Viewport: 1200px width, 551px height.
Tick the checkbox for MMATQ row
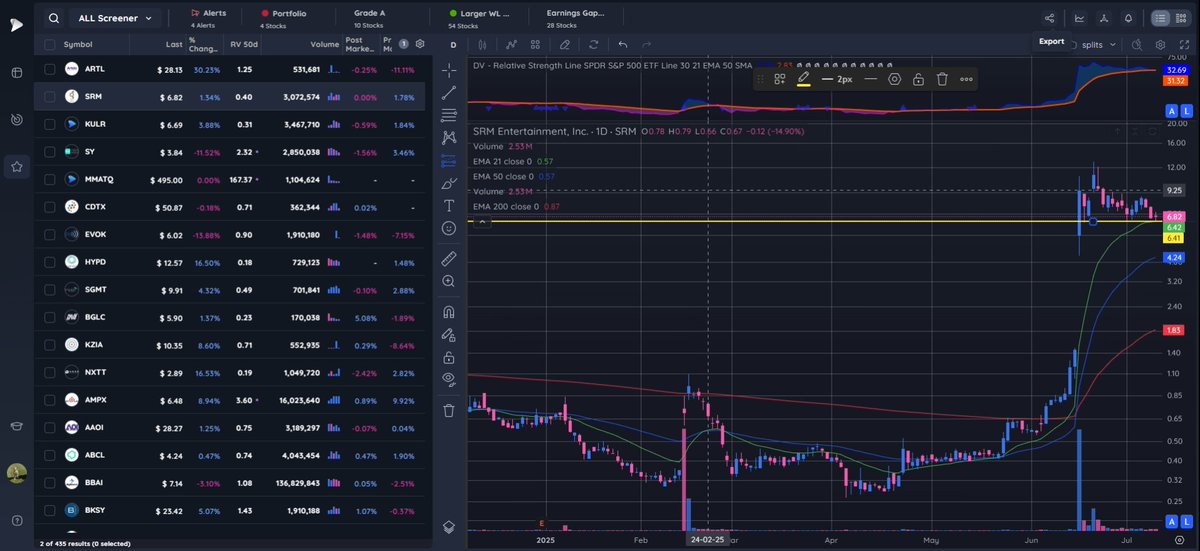[49, 180]
